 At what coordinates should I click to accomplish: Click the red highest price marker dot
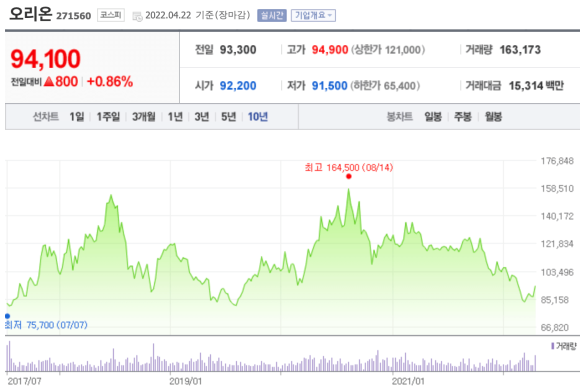(x=348, y=176)
